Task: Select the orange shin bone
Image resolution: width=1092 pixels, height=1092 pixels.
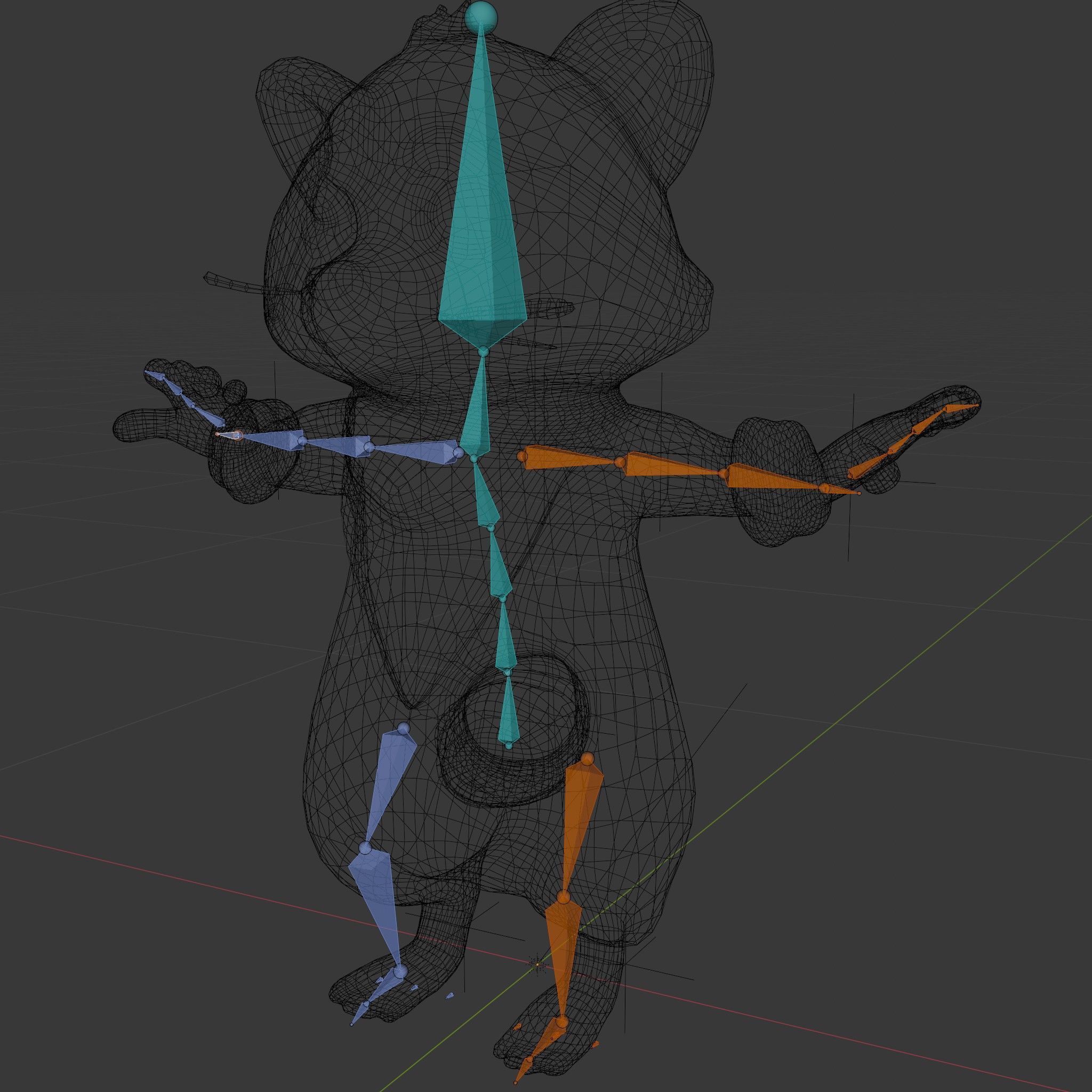Action: [563, 955]
